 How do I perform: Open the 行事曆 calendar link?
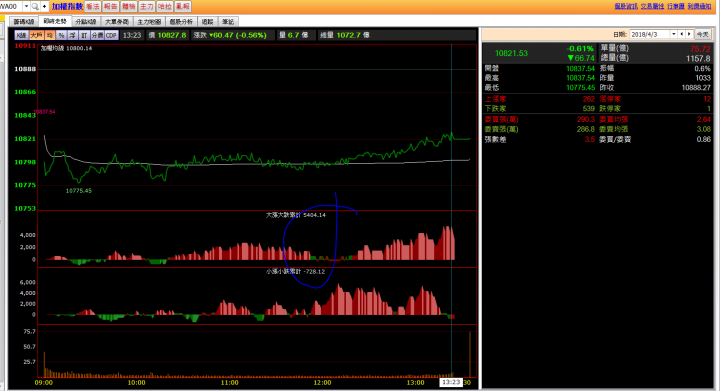pos(675,6)
